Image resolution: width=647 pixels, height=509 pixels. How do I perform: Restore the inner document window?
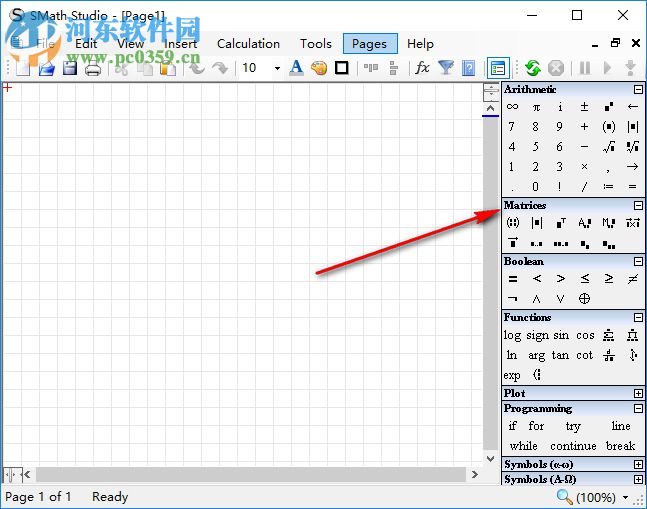click(x=615, y=43)
